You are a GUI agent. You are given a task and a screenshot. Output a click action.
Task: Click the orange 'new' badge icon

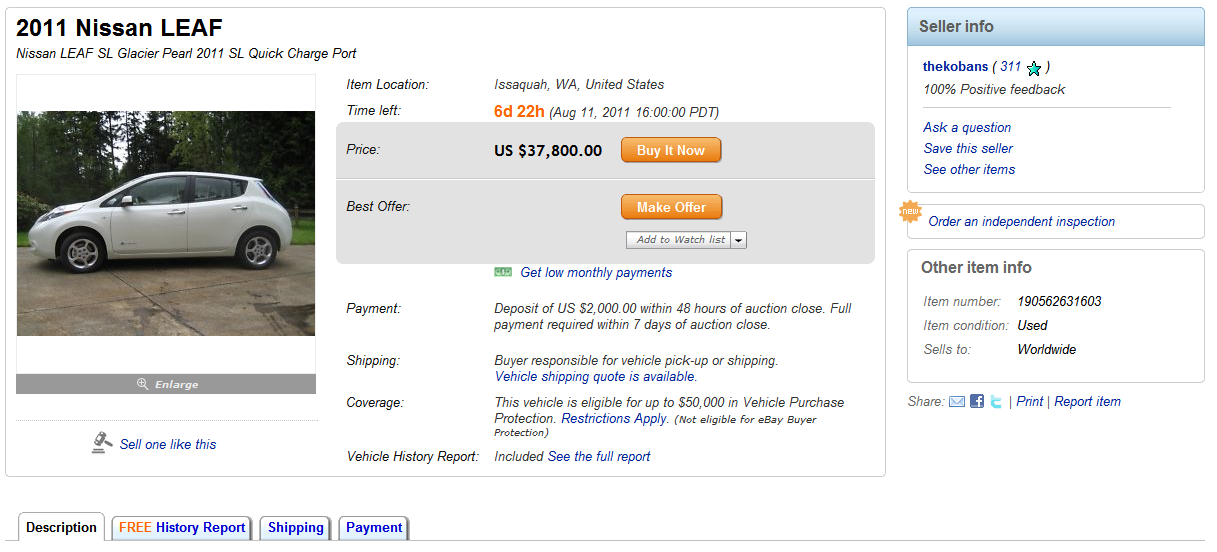(910, 213)
